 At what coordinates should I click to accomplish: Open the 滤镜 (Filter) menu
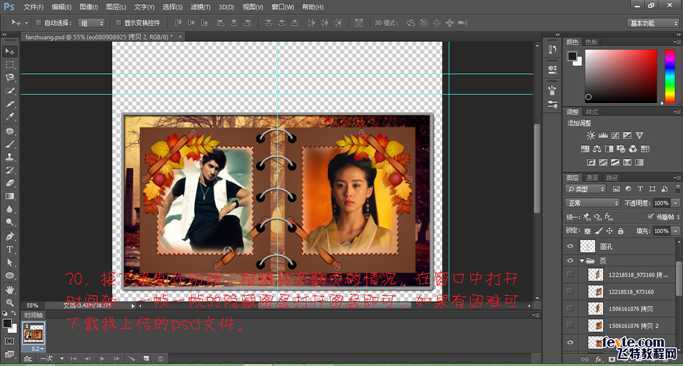pyautogui.click(x=201, y=7)
